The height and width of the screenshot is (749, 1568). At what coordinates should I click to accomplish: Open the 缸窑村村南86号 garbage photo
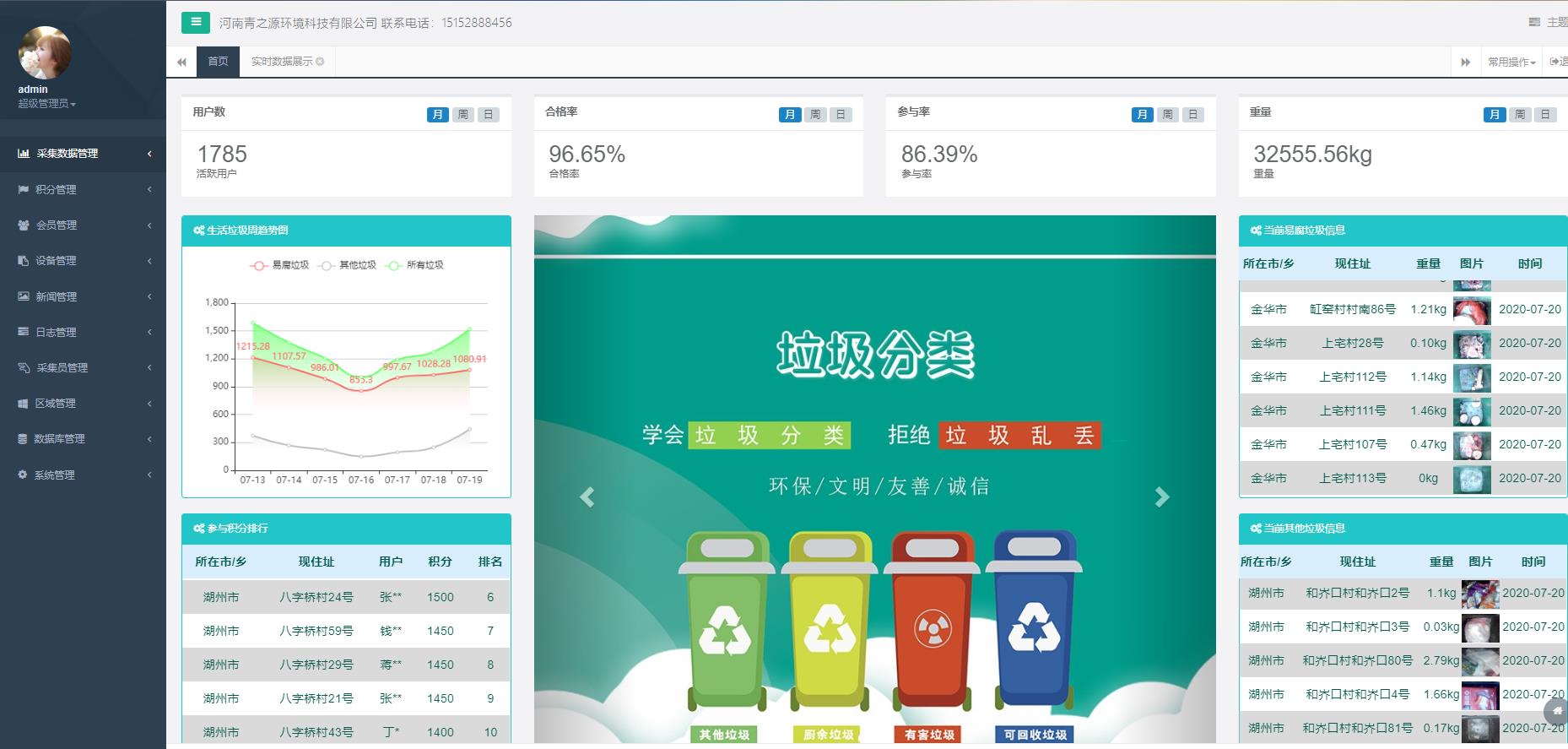[x=1472, y=310]
